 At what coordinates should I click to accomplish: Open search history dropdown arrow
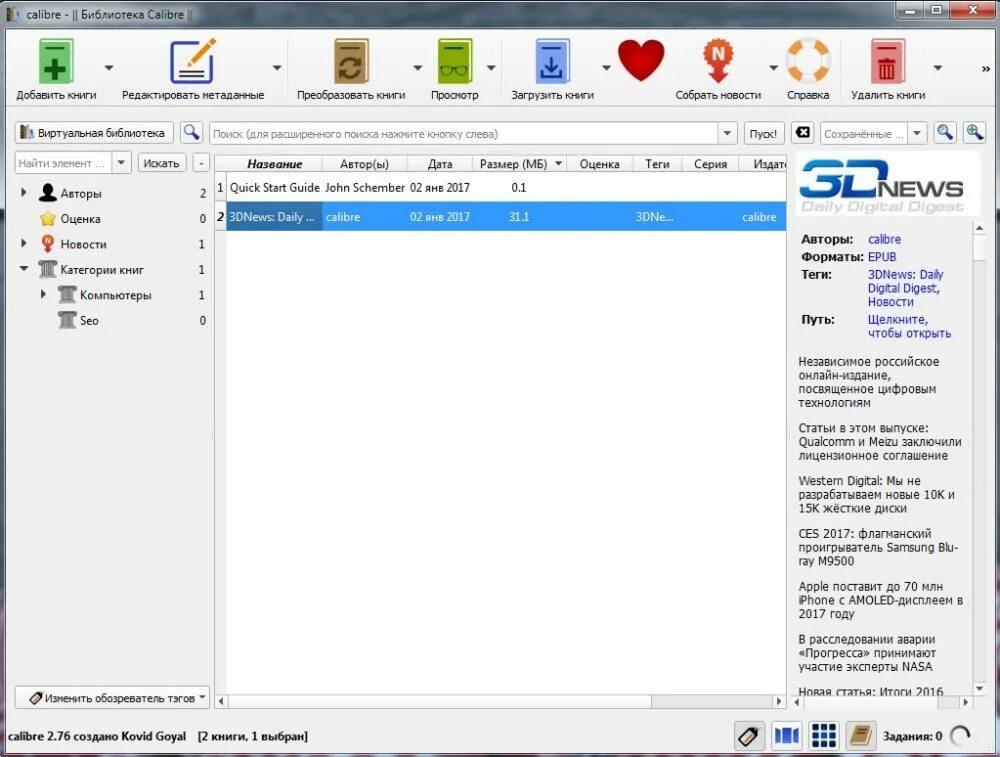pos(727,133)
